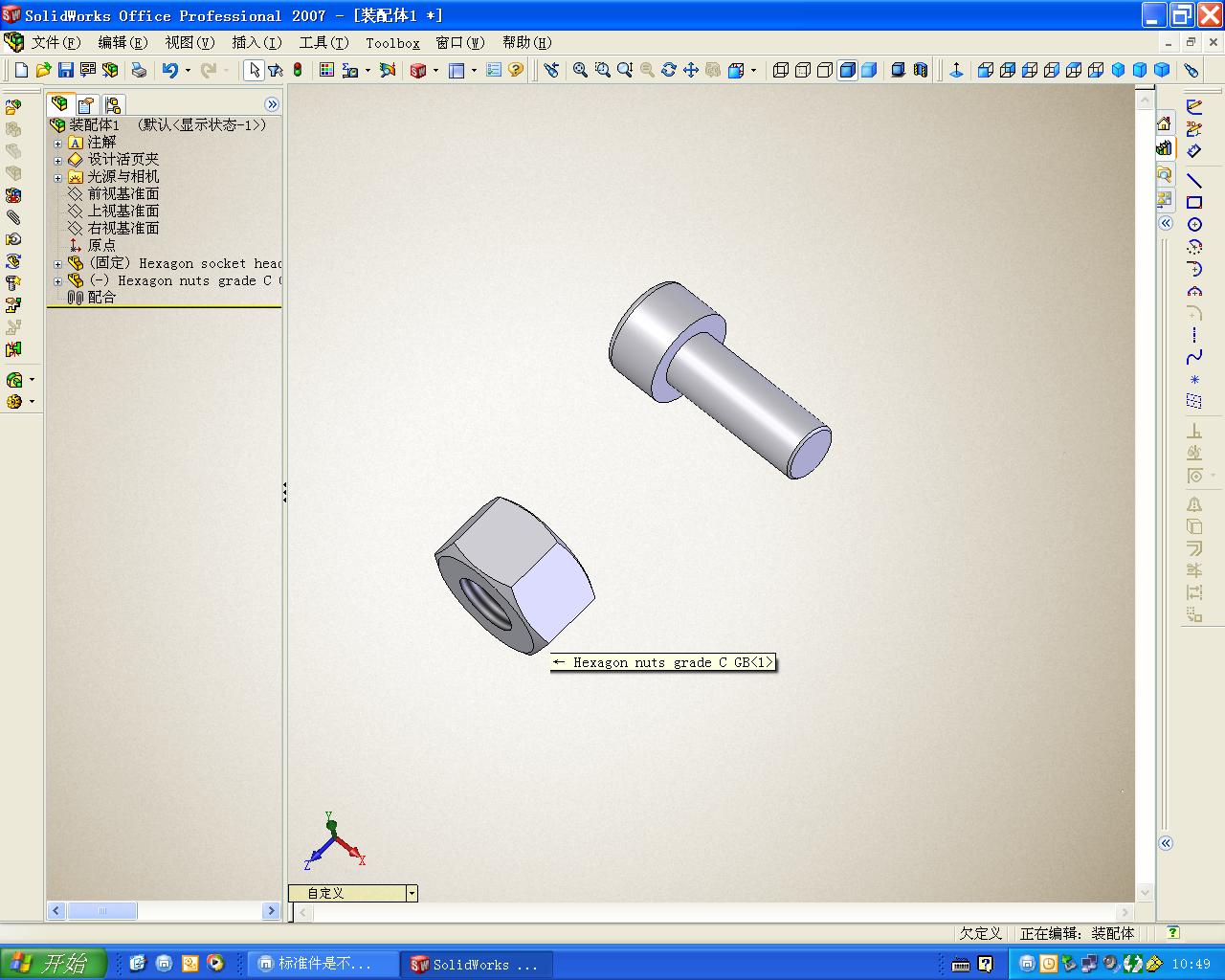Image resolution: width=1225 pixels, height=980 pixels.
Task: Click the Line sketch tool
Action: 1194,180
